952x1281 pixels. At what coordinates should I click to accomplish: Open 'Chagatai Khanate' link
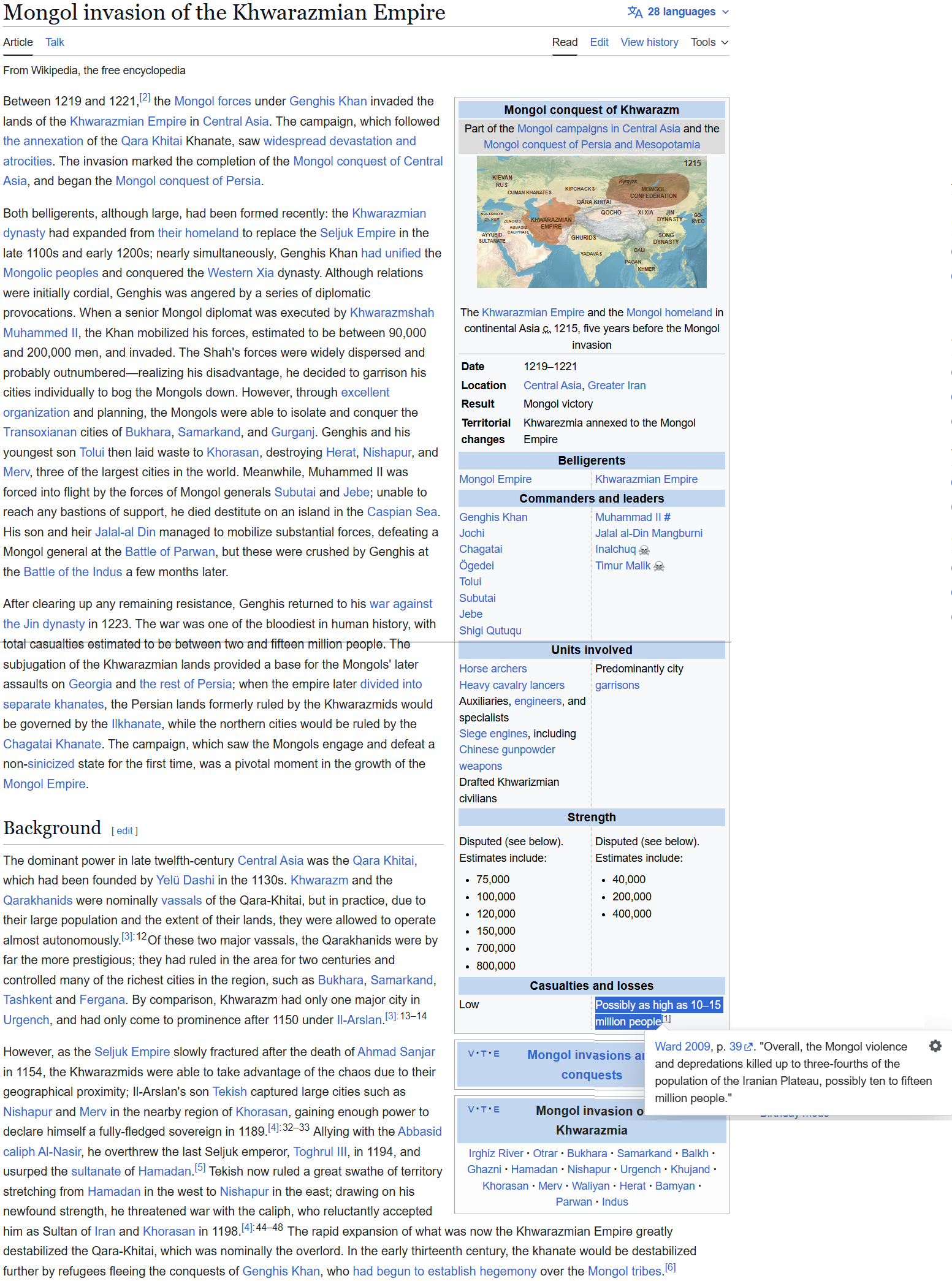pos(52,744)
